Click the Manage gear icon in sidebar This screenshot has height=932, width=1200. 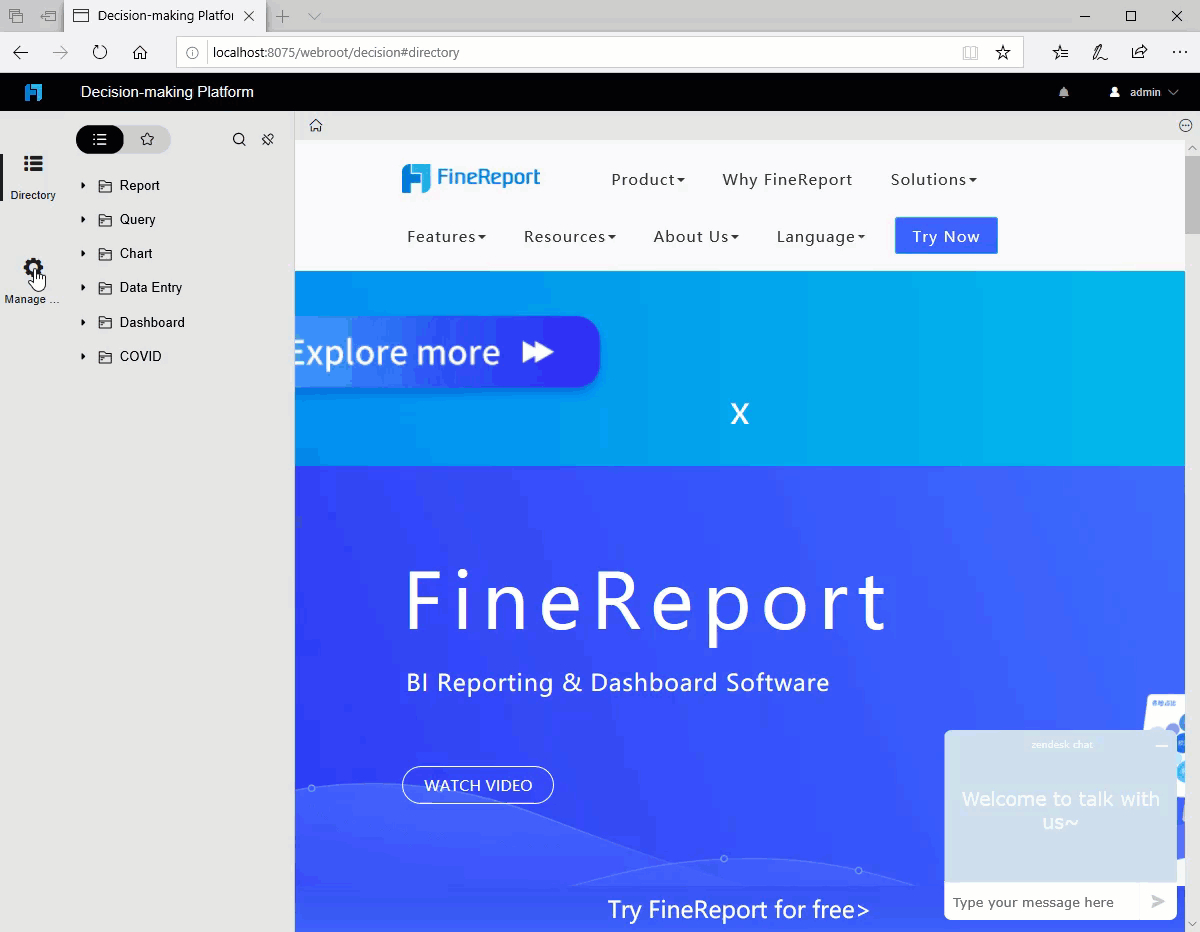(33, 268)
